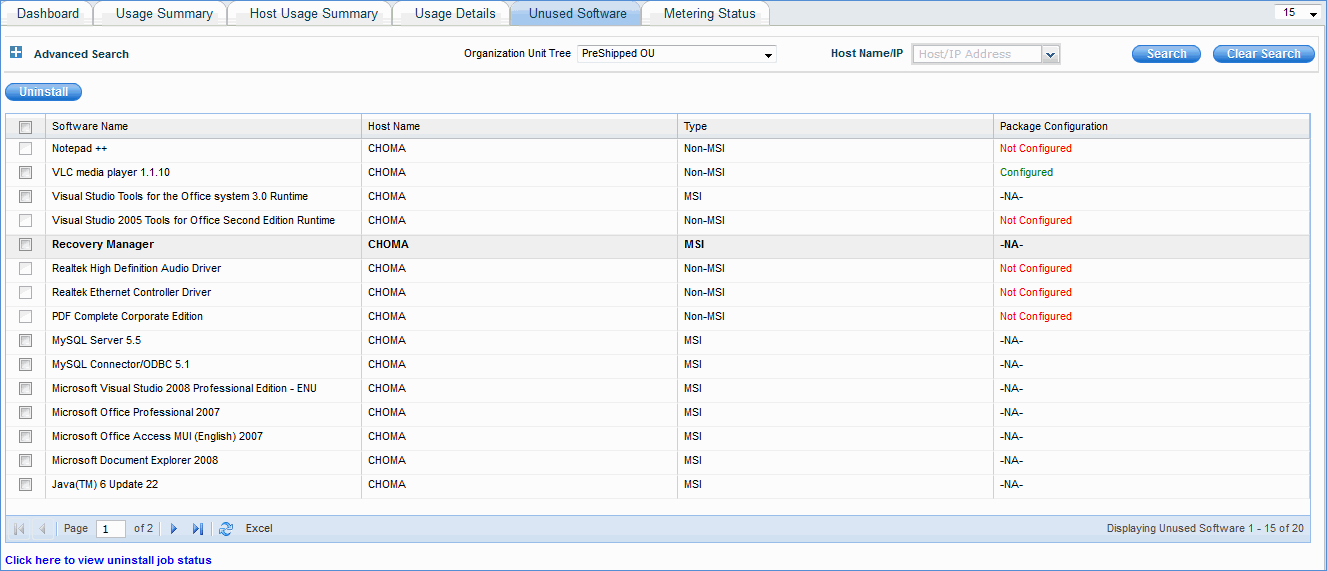Image resolution: width=1327 pixels, height=571 pixels.
Task: Check Visual Studio Tools 3.0 Runtime row
Action: (26, 196)
